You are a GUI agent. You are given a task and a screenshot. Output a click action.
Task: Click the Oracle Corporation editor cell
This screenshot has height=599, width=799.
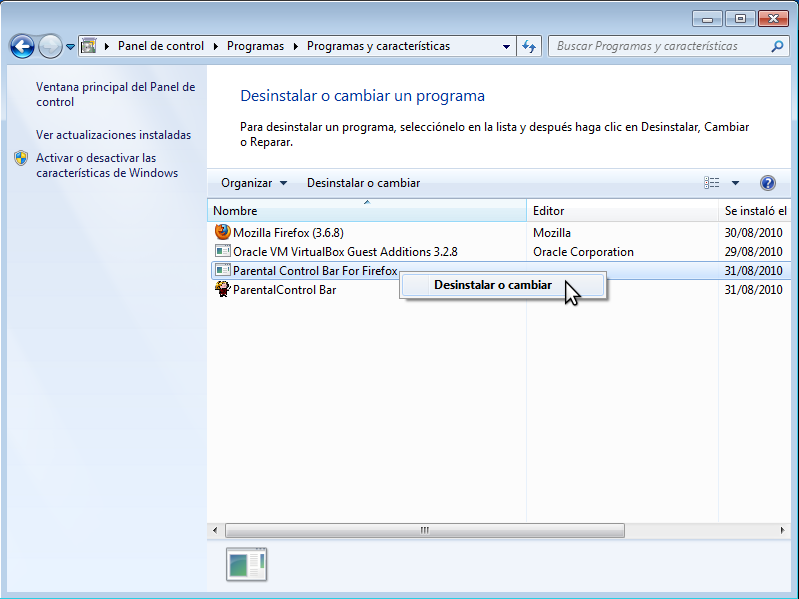(583, 252)
